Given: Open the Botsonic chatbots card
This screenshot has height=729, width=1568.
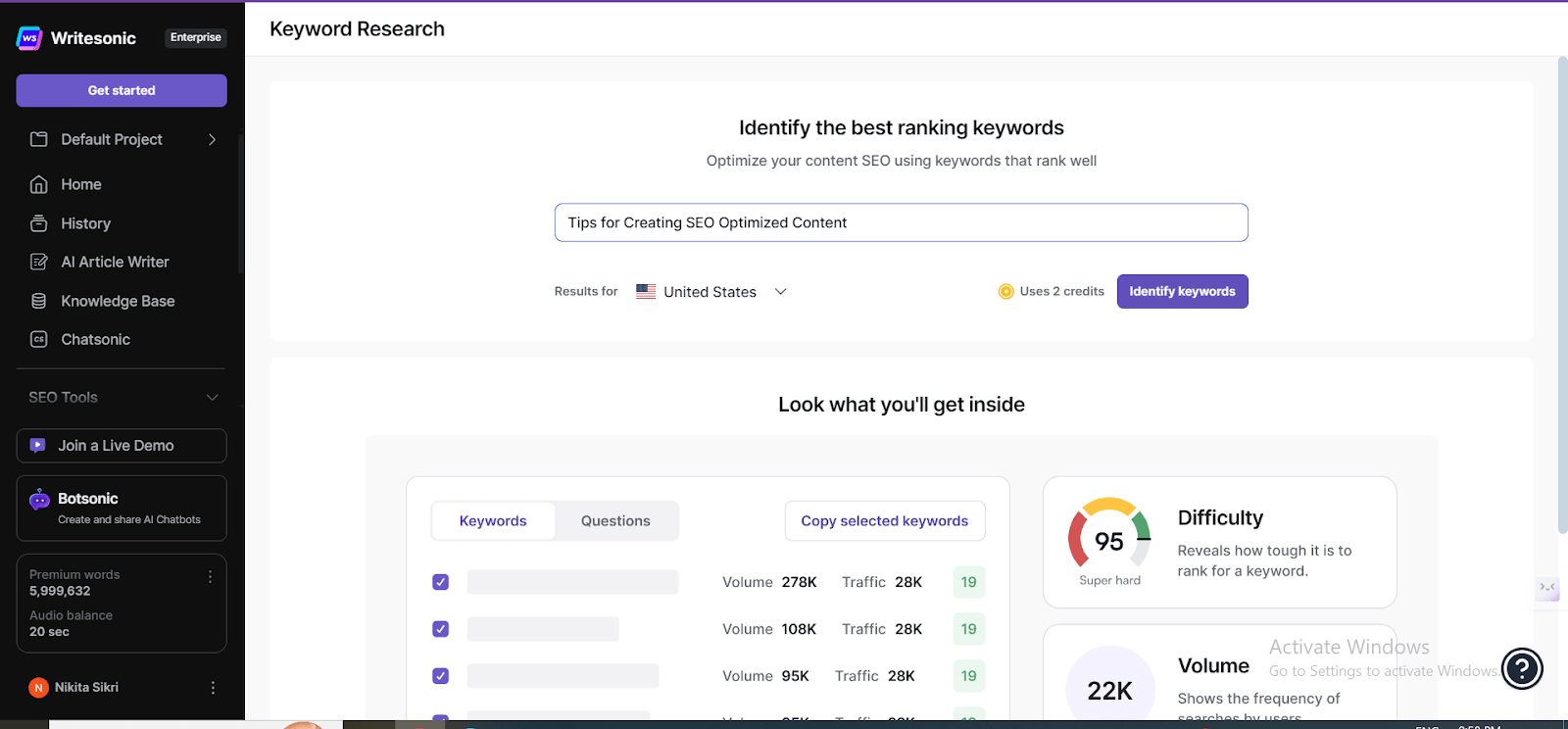Looking at the screenshot, I should pos(122,509).
